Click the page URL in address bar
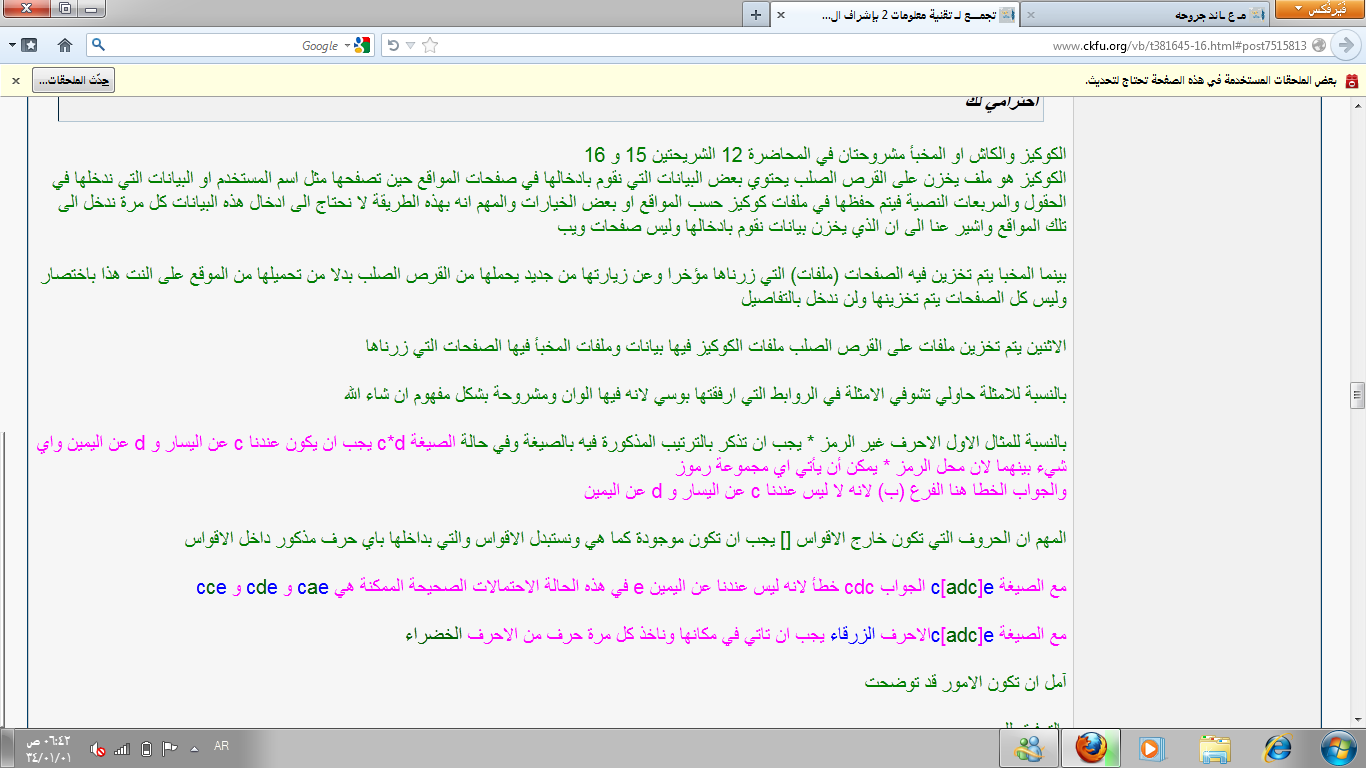 pyautogui.click(x=1180, y=45)
